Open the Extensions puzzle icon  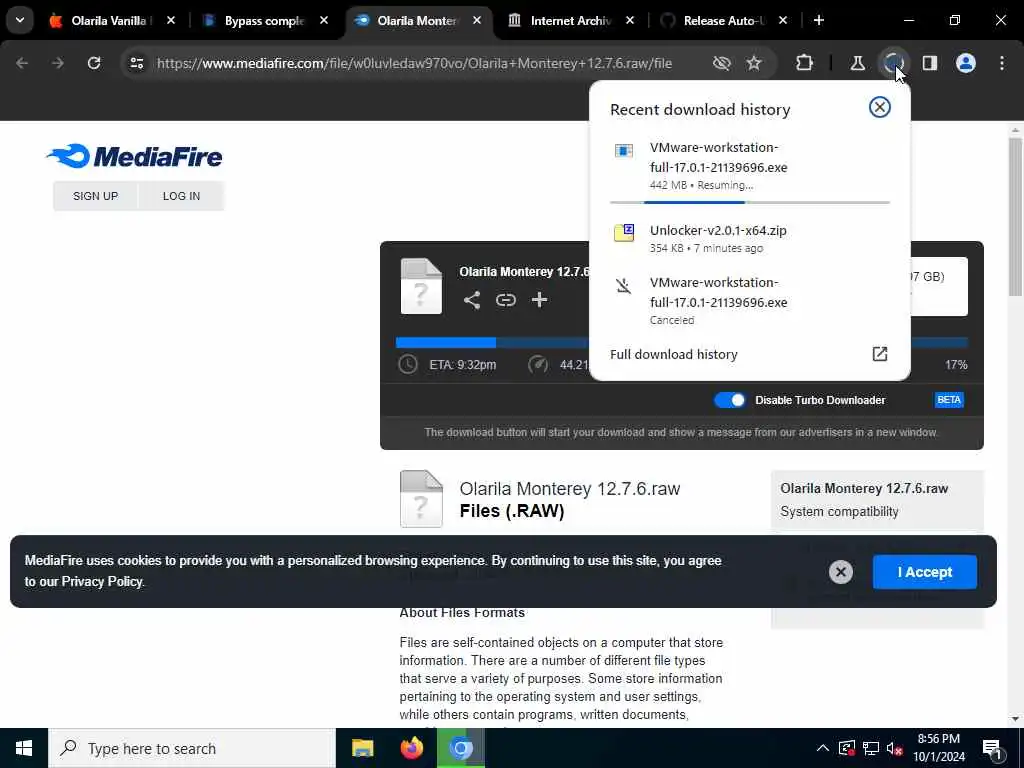coord(805,63)
